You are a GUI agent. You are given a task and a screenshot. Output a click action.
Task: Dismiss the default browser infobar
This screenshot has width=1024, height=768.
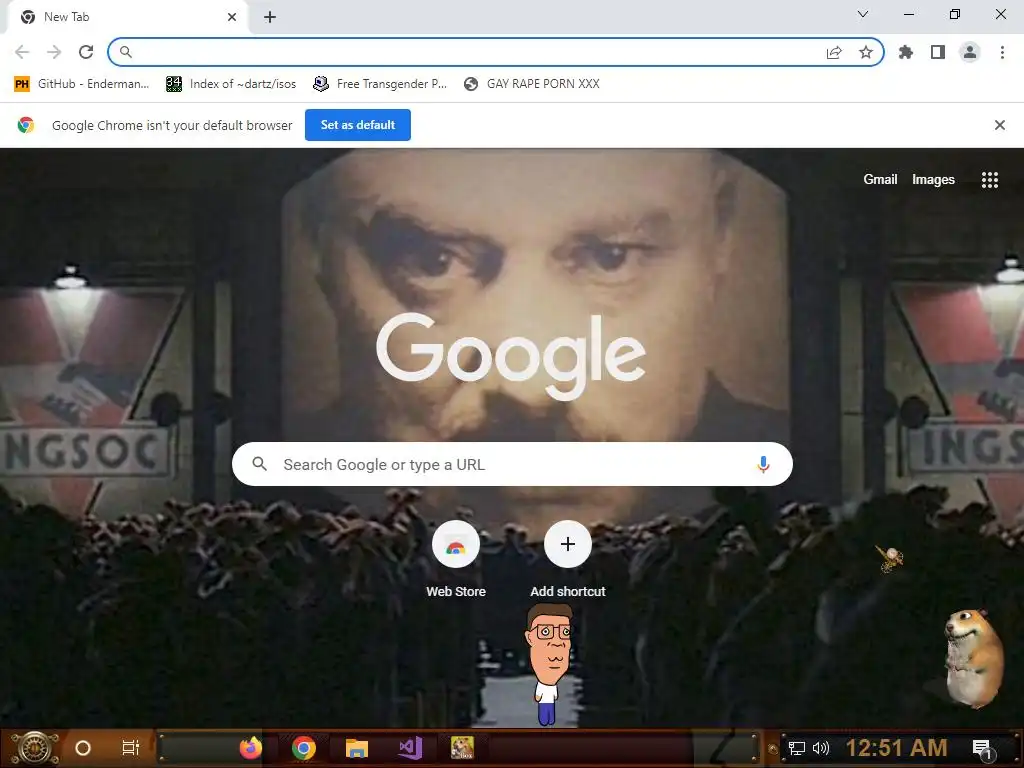[x=1000, y=125]
